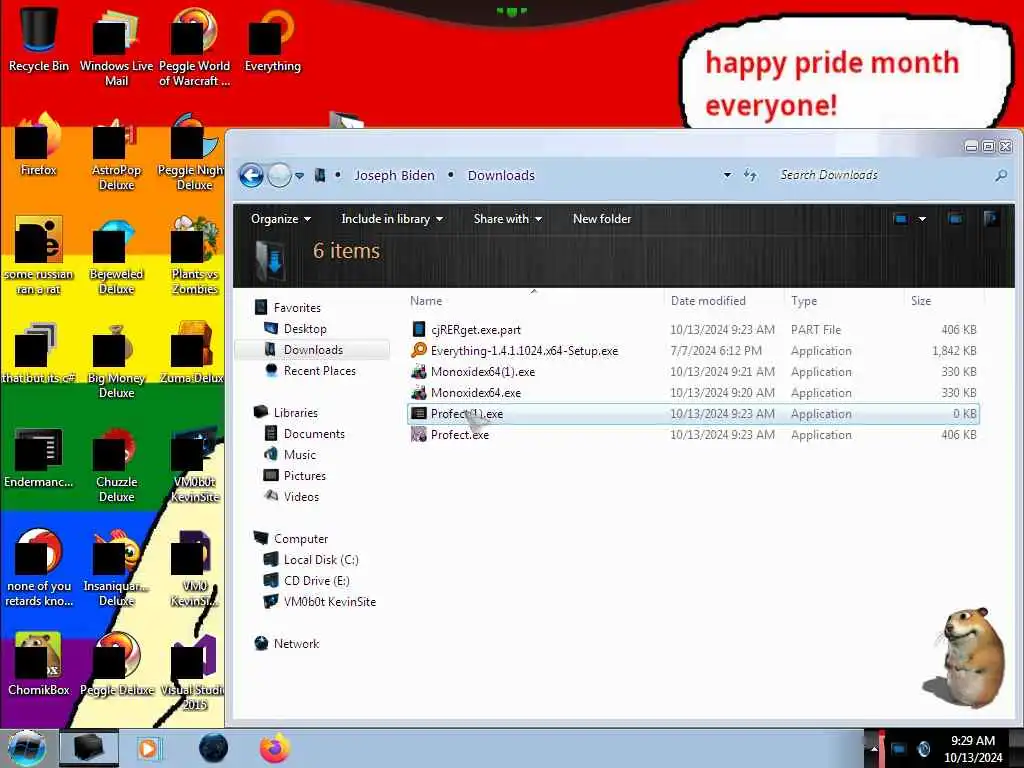Viewport: 1024px width, 768px height.
Task: Click the Monoxidex64.exe file icon
Action: 419,392
